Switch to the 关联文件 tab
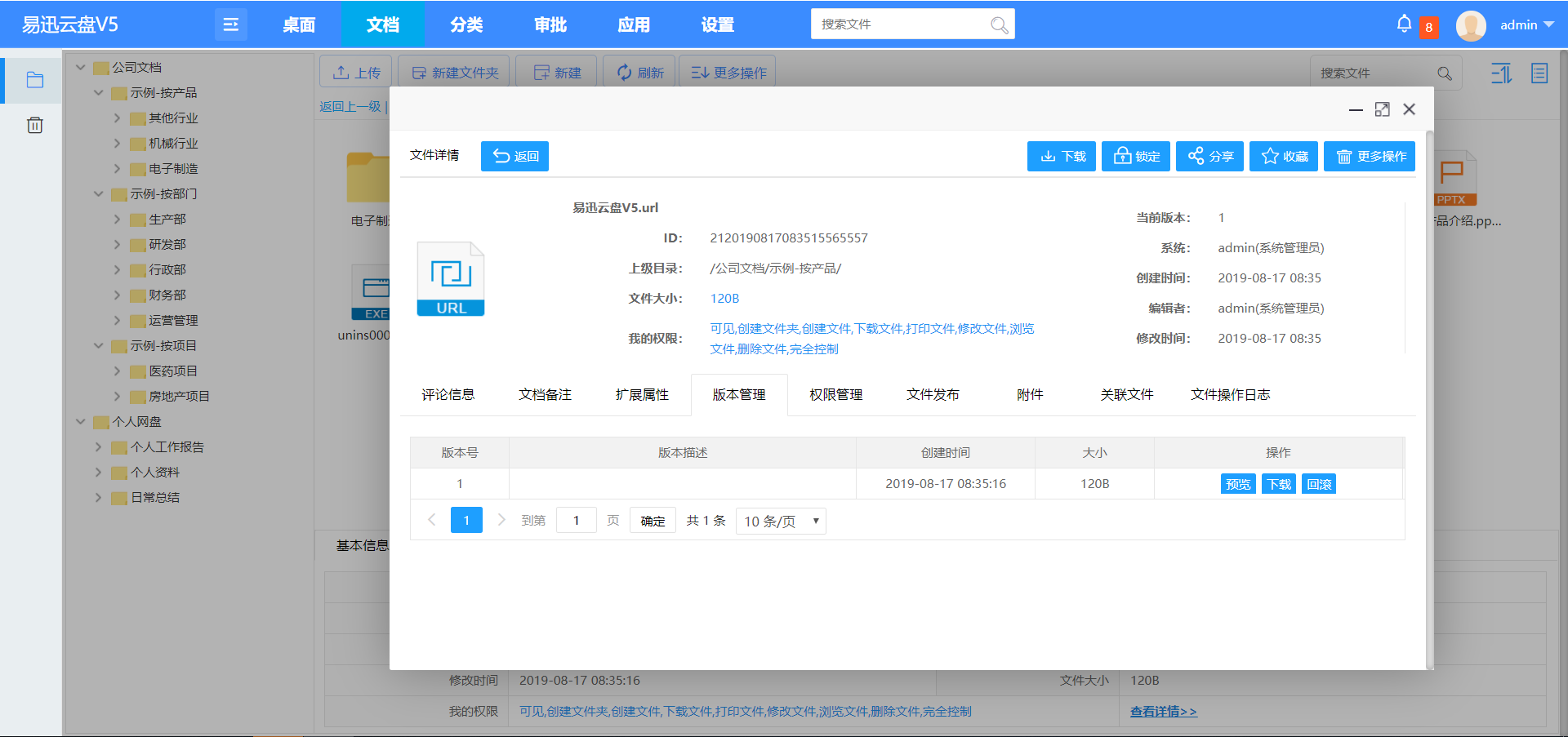The width and height of the screenshot is (1568, 737). [x=1127, y=395]
